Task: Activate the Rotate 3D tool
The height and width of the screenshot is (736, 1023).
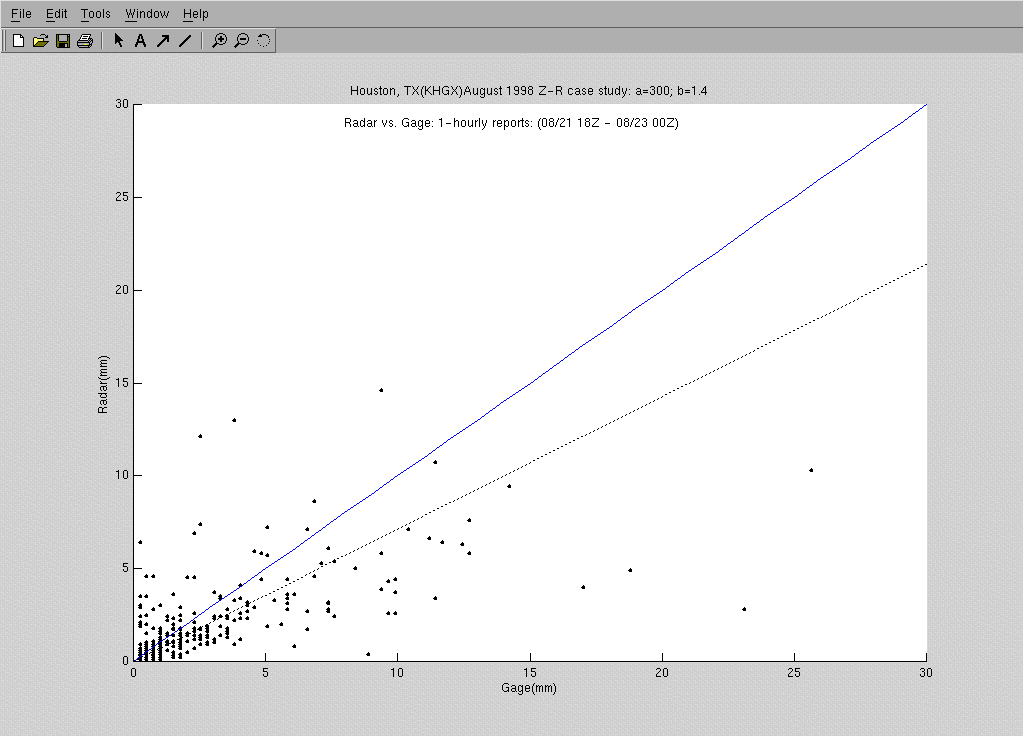Action: tap(264, 40)
